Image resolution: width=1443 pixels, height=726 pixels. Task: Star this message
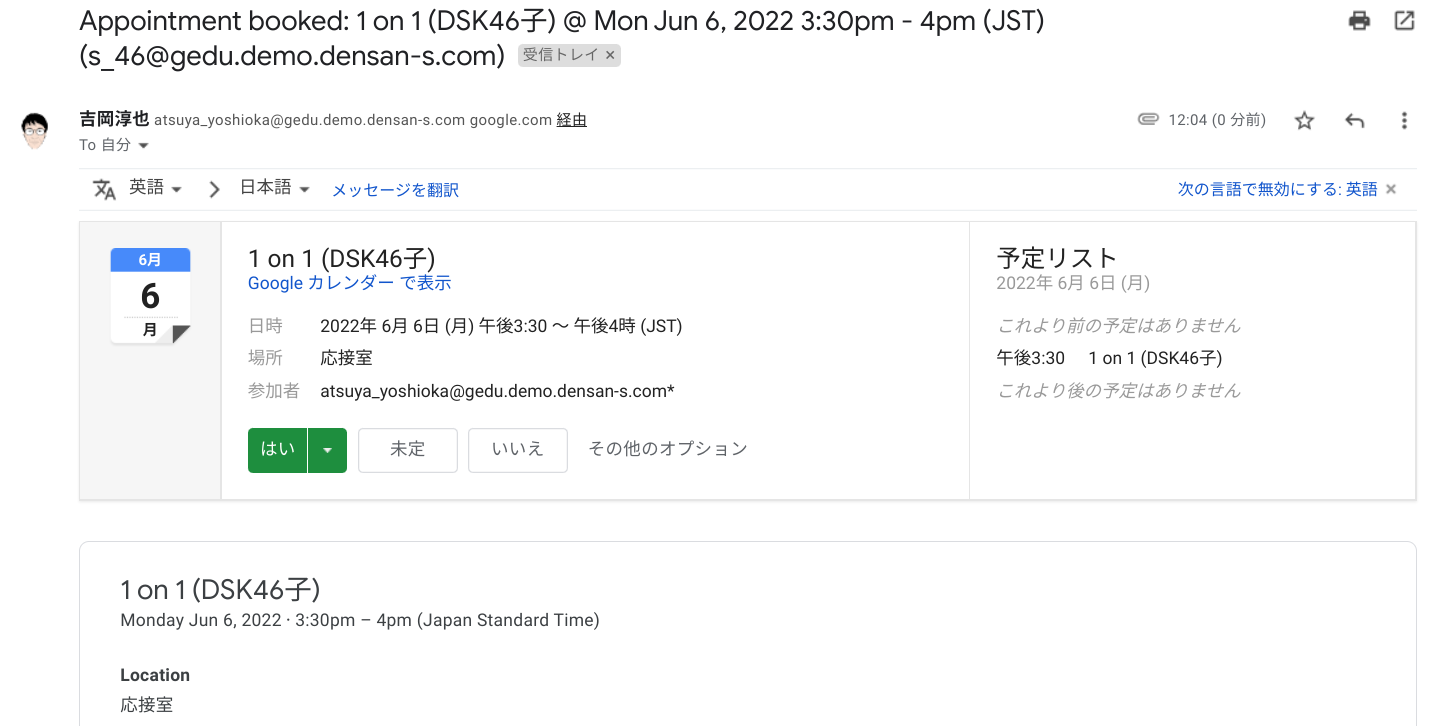1304,121
